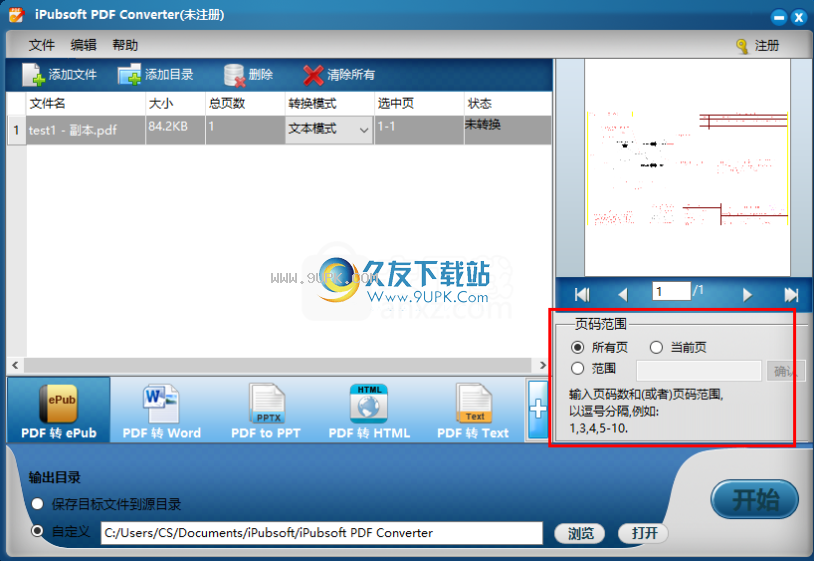Screen dimensions: 814x561
Task: Click the page range input field
Action: [x=699, y=371]
